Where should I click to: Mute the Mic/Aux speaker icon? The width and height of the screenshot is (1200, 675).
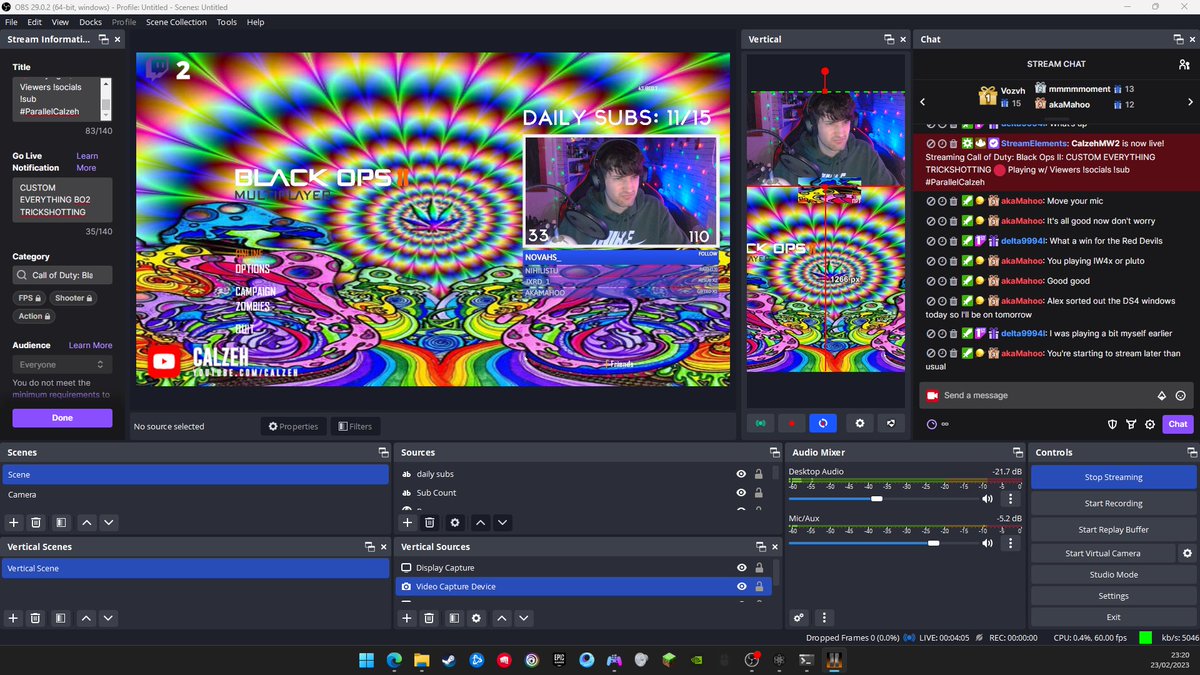pyautogui.click(x=987, y=543)
